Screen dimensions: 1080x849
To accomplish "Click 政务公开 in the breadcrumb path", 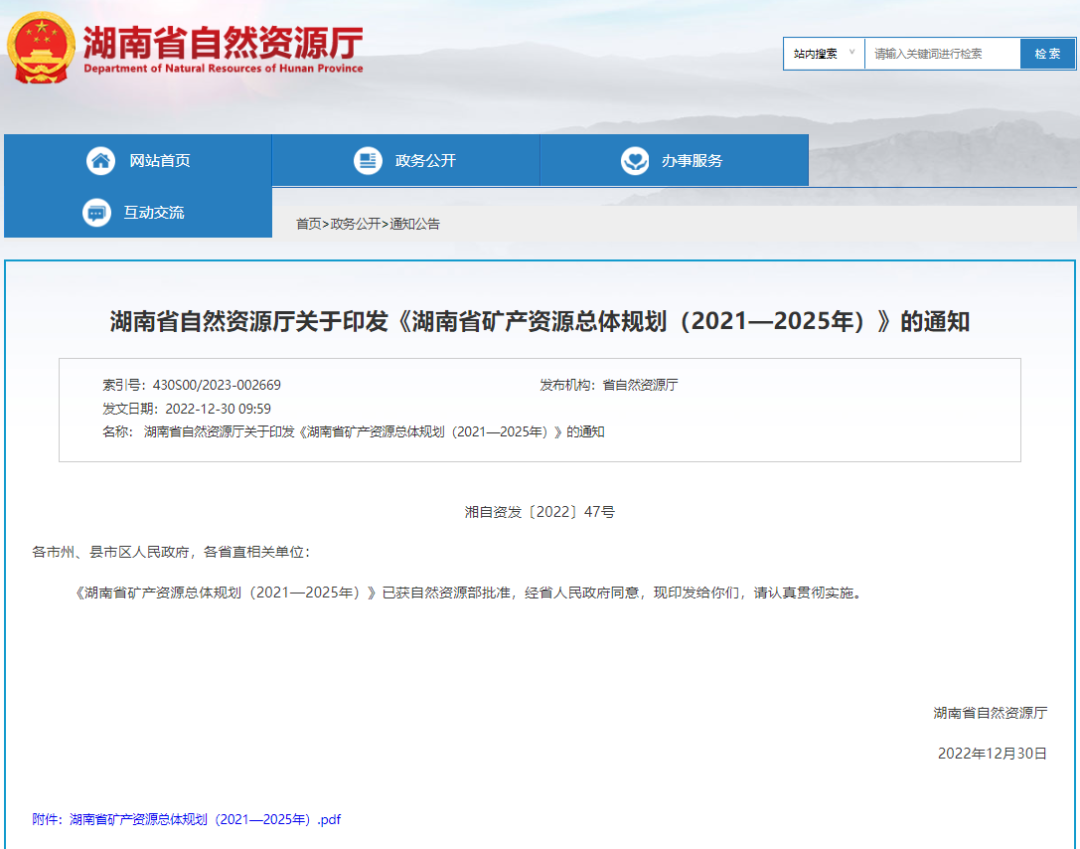I will 356,224.
